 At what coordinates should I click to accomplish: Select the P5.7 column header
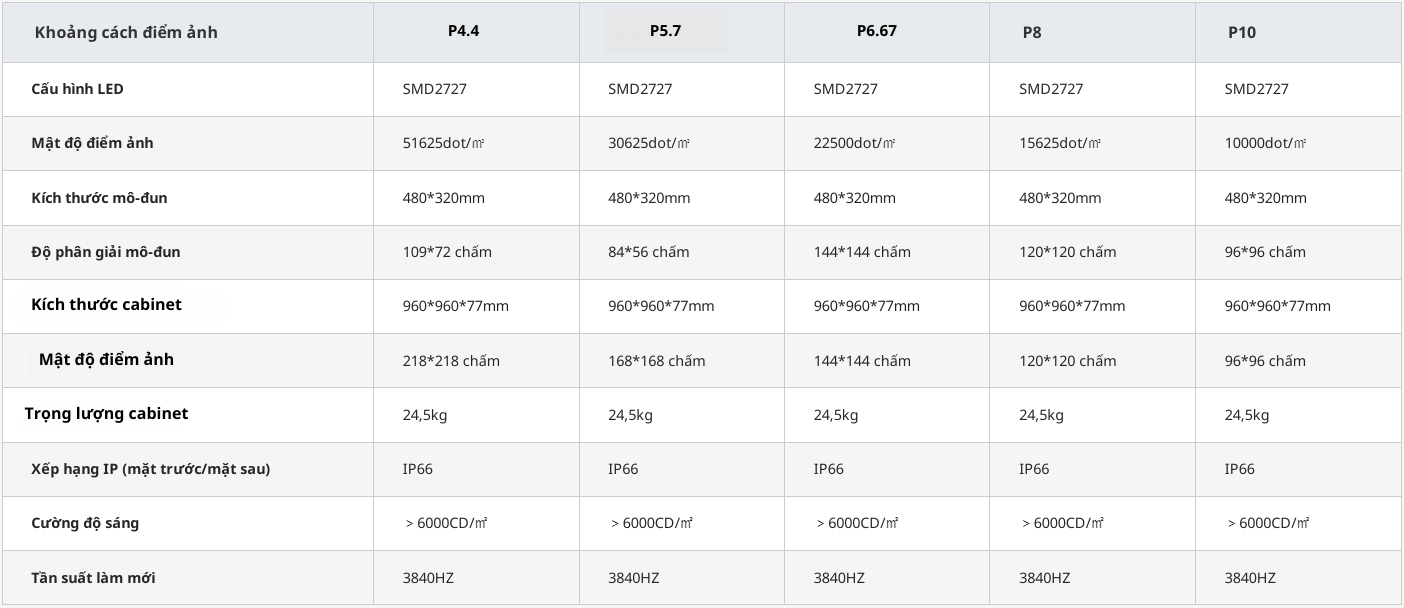click(x=665, y=31)
